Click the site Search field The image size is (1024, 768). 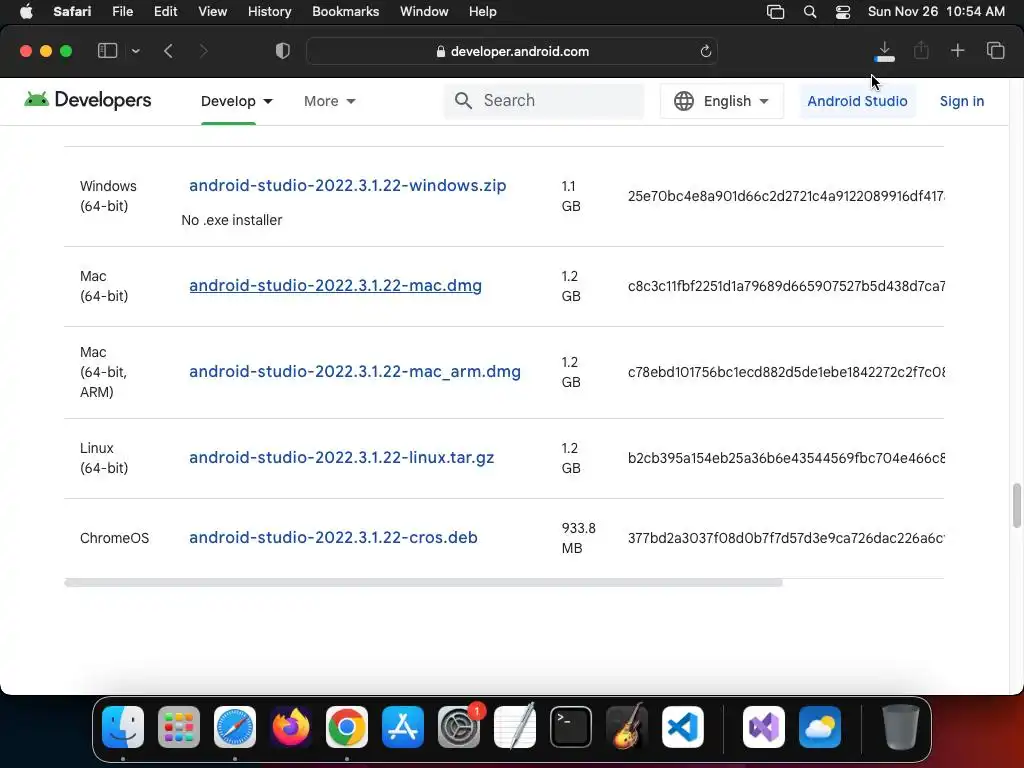[x=544, y=101]
